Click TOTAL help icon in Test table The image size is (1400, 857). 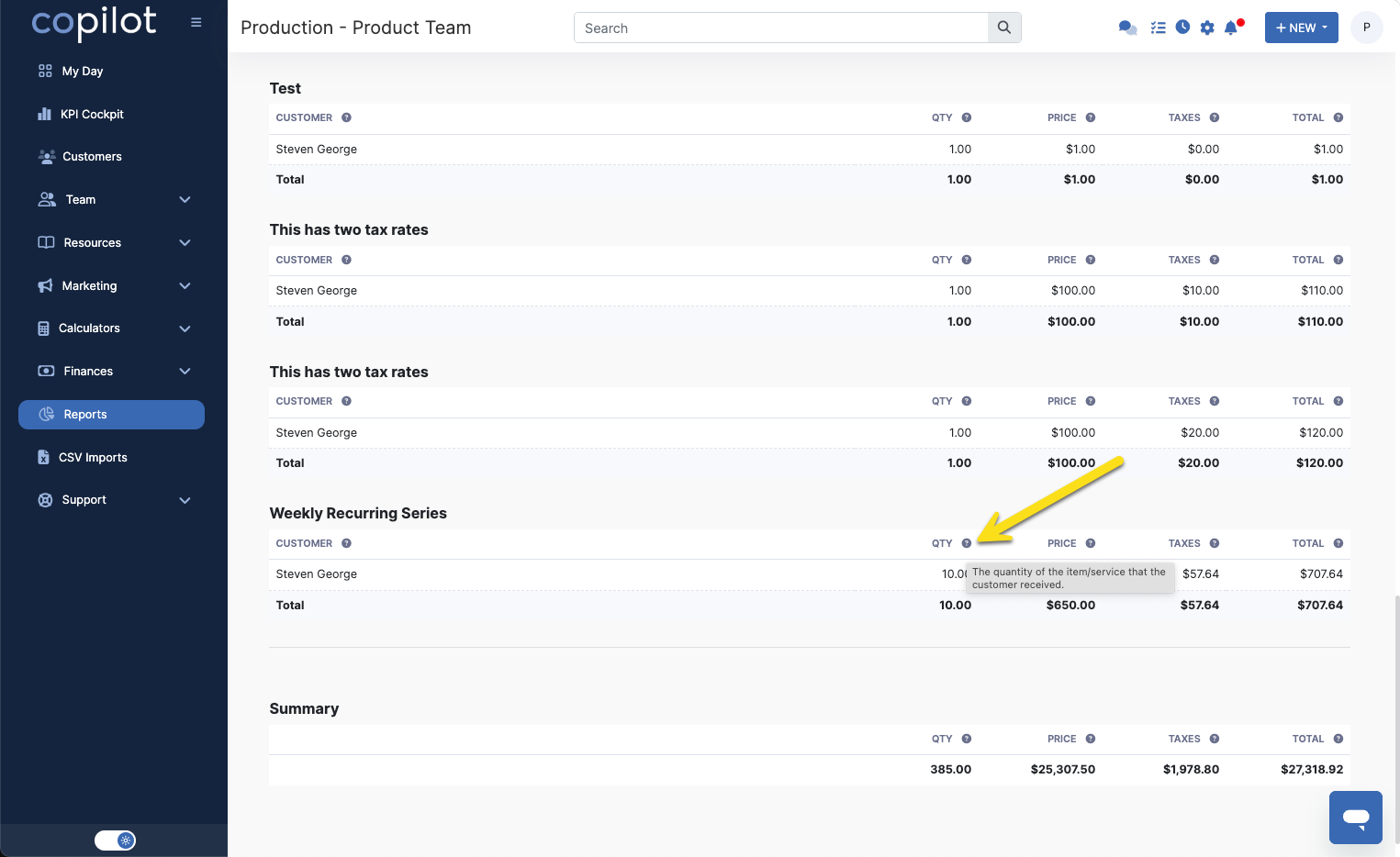click(x=1338, y=117)
